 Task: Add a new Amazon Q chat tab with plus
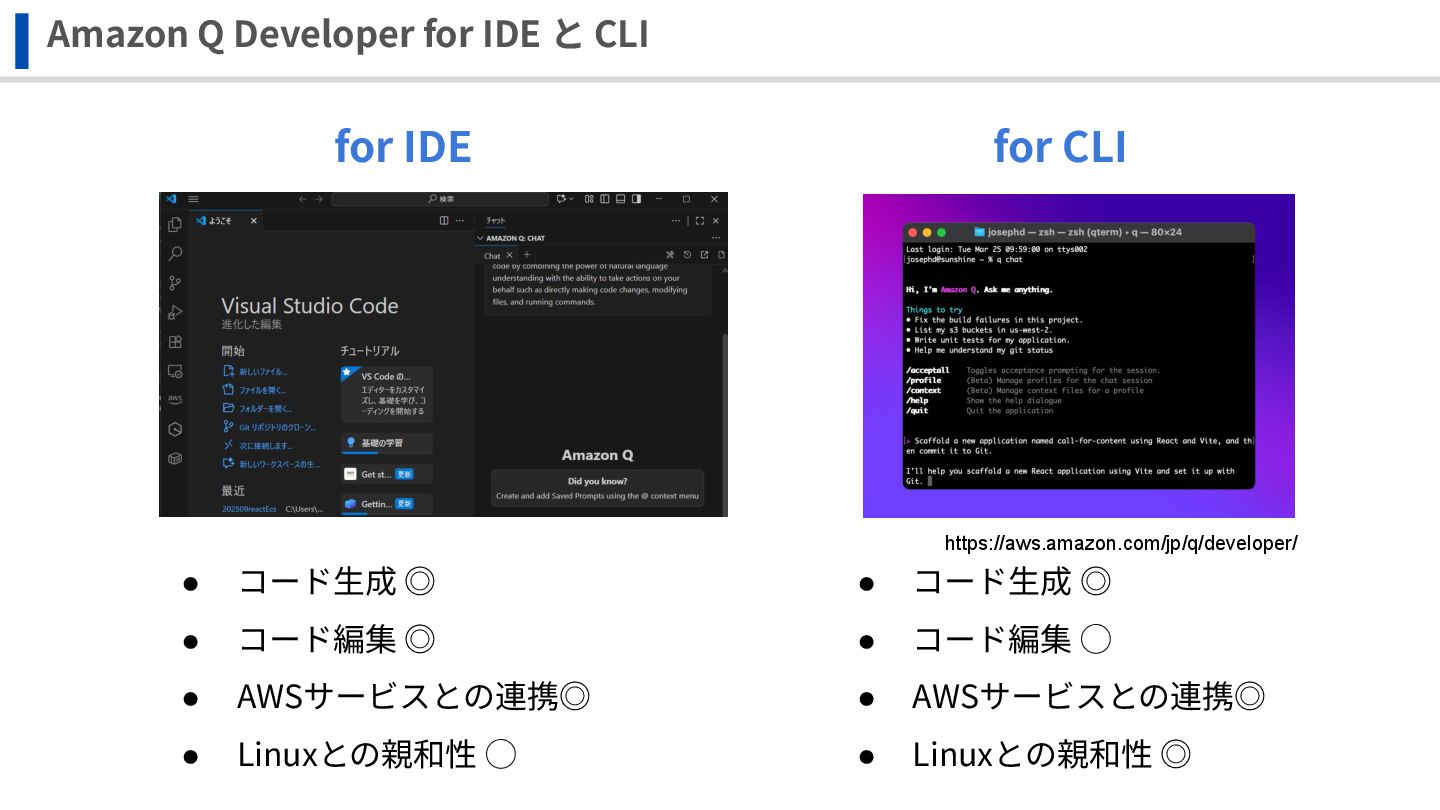point(527,254)
